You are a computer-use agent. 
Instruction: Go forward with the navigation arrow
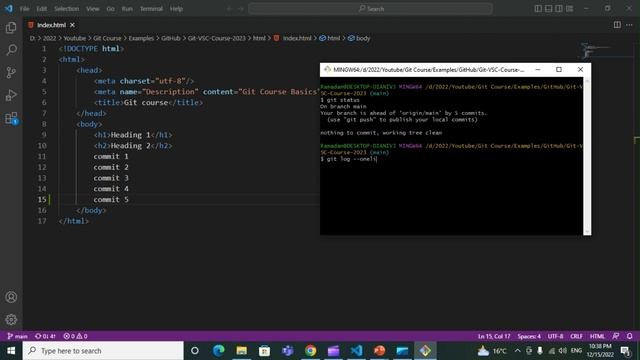click(x=241, y=9)
